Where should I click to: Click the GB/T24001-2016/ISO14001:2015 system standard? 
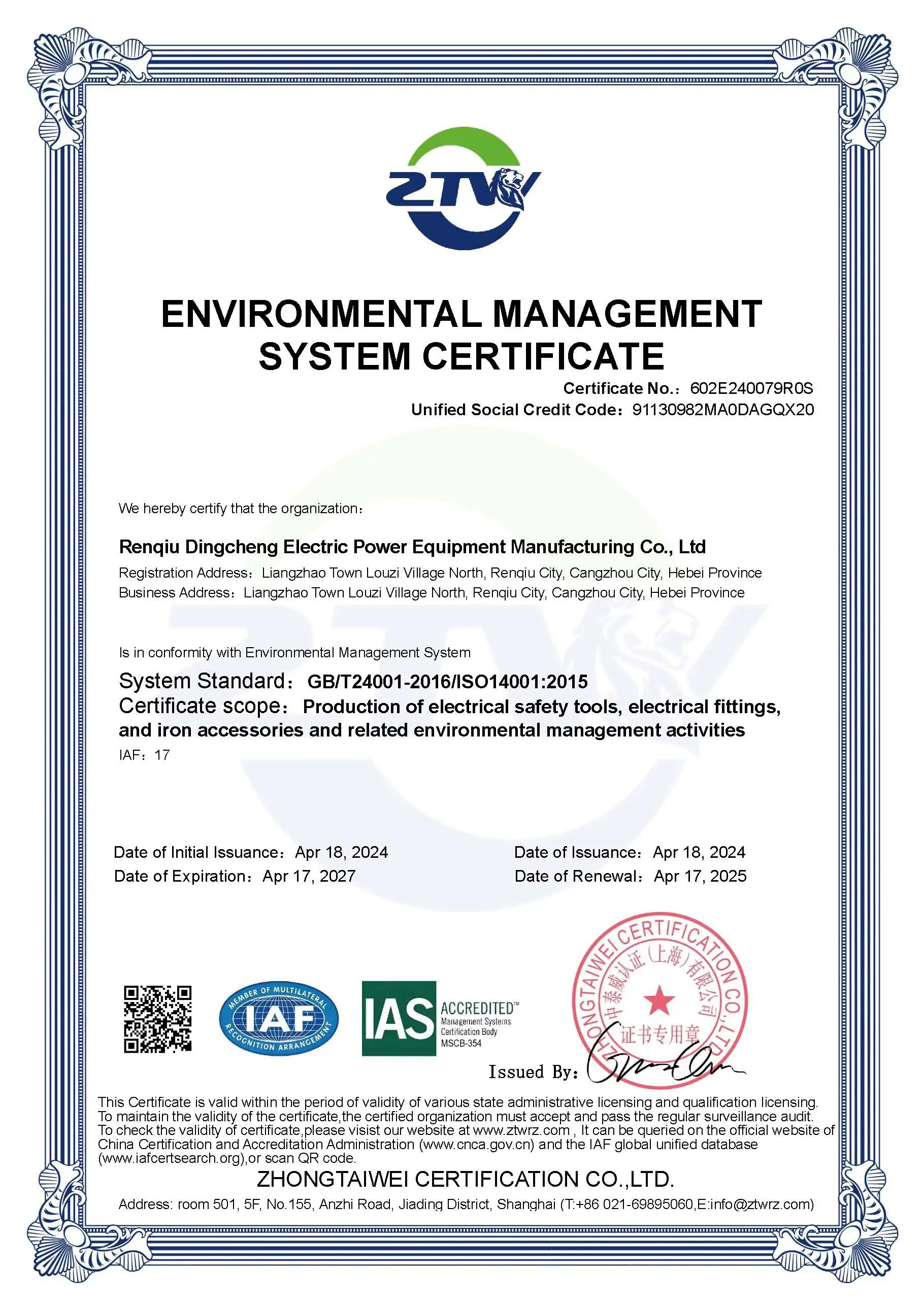tap(447, 682)
